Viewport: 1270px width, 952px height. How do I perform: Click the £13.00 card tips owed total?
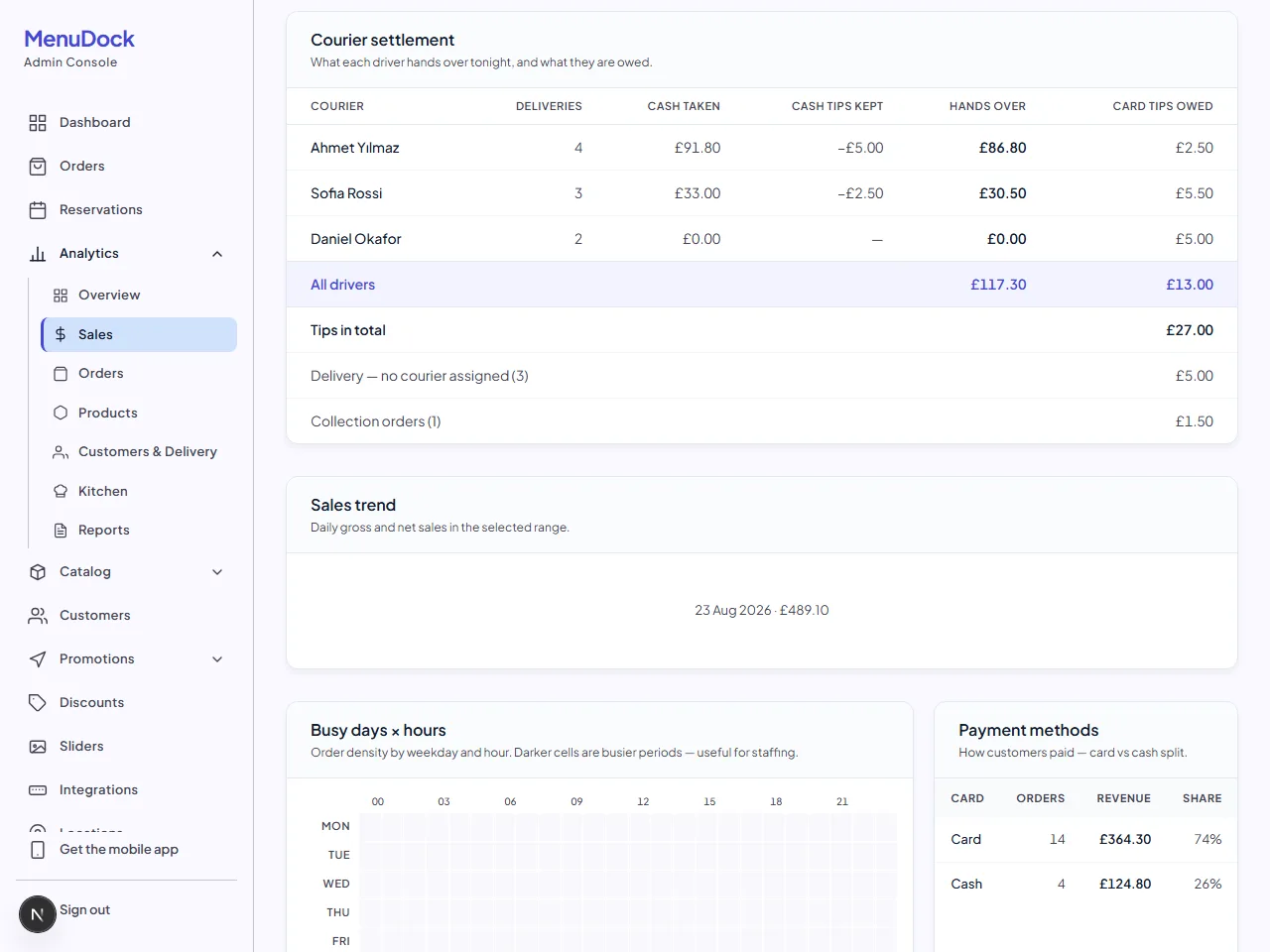pos(1190,285)
